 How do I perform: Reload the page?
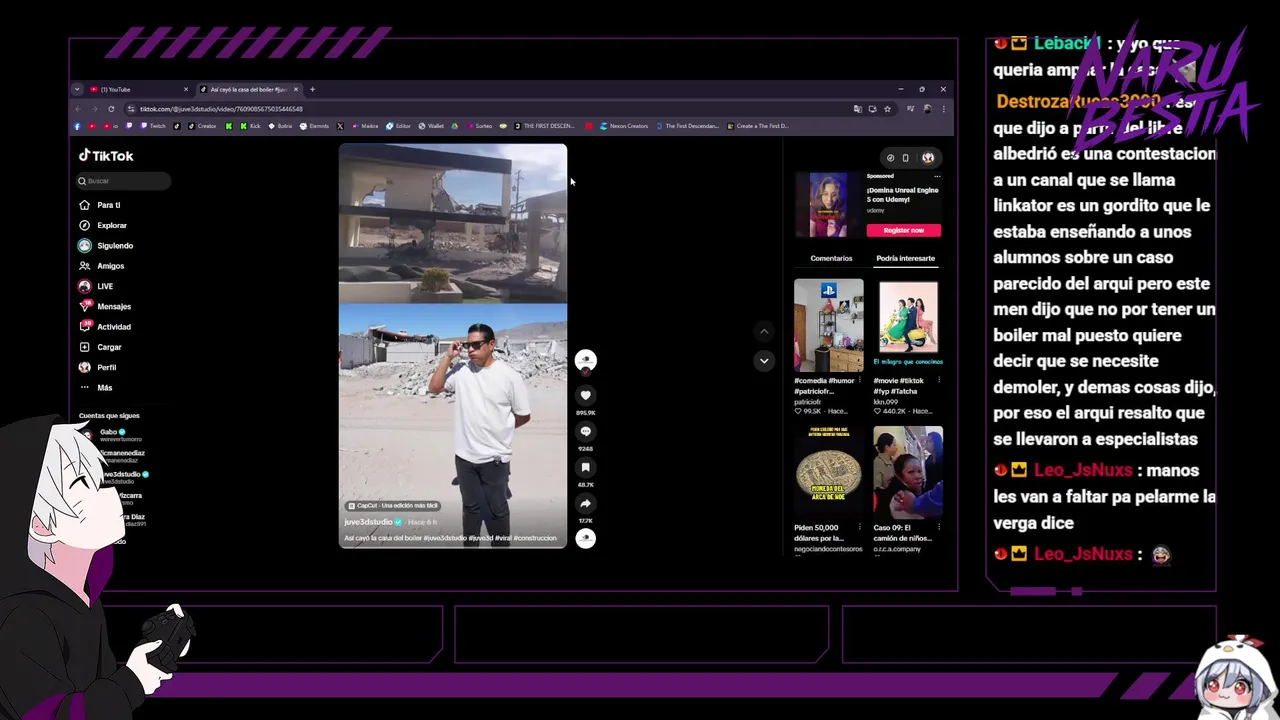[x=111, y=109]
